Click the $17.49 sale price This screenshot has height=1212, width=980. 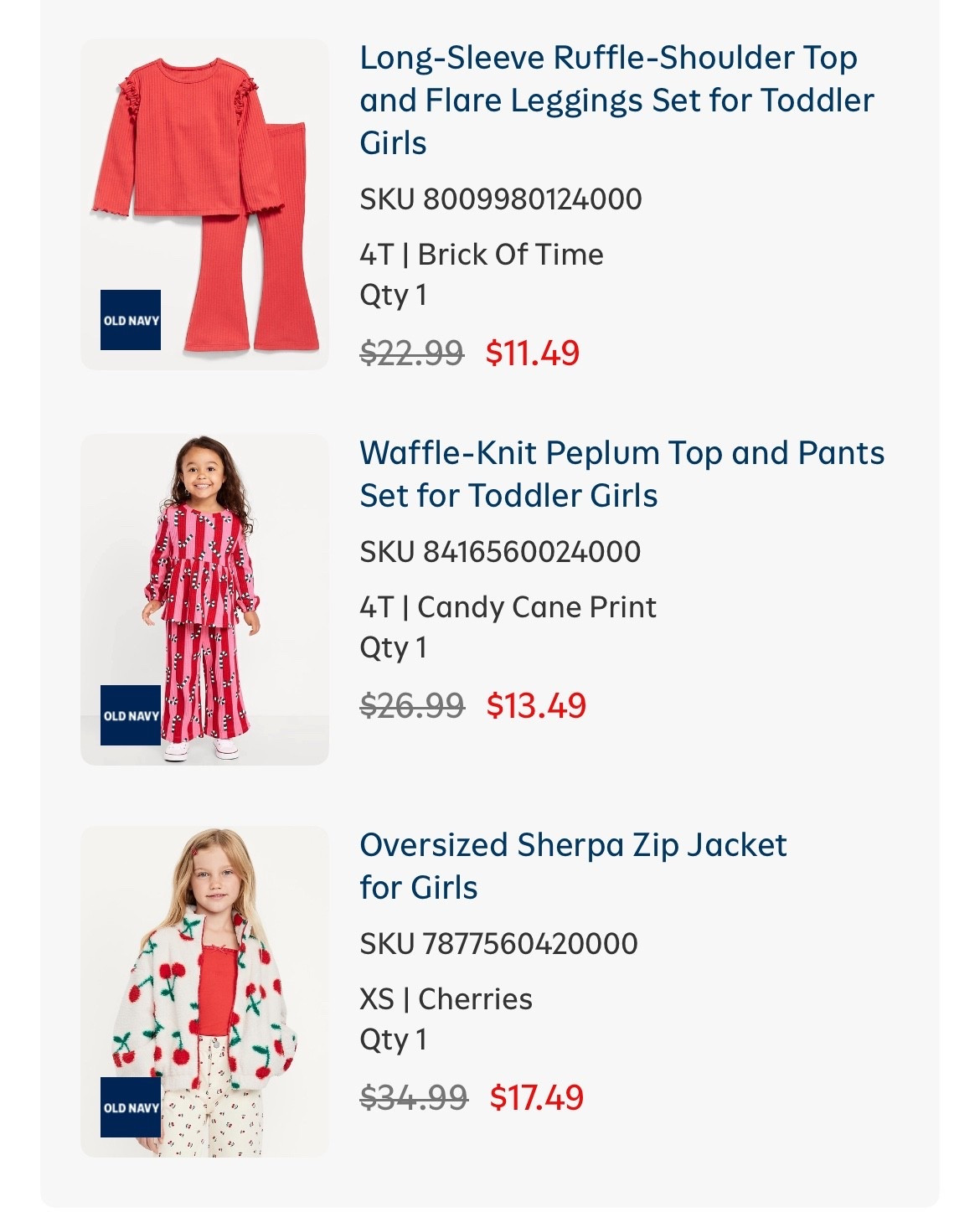click(x=537, y=1097)
